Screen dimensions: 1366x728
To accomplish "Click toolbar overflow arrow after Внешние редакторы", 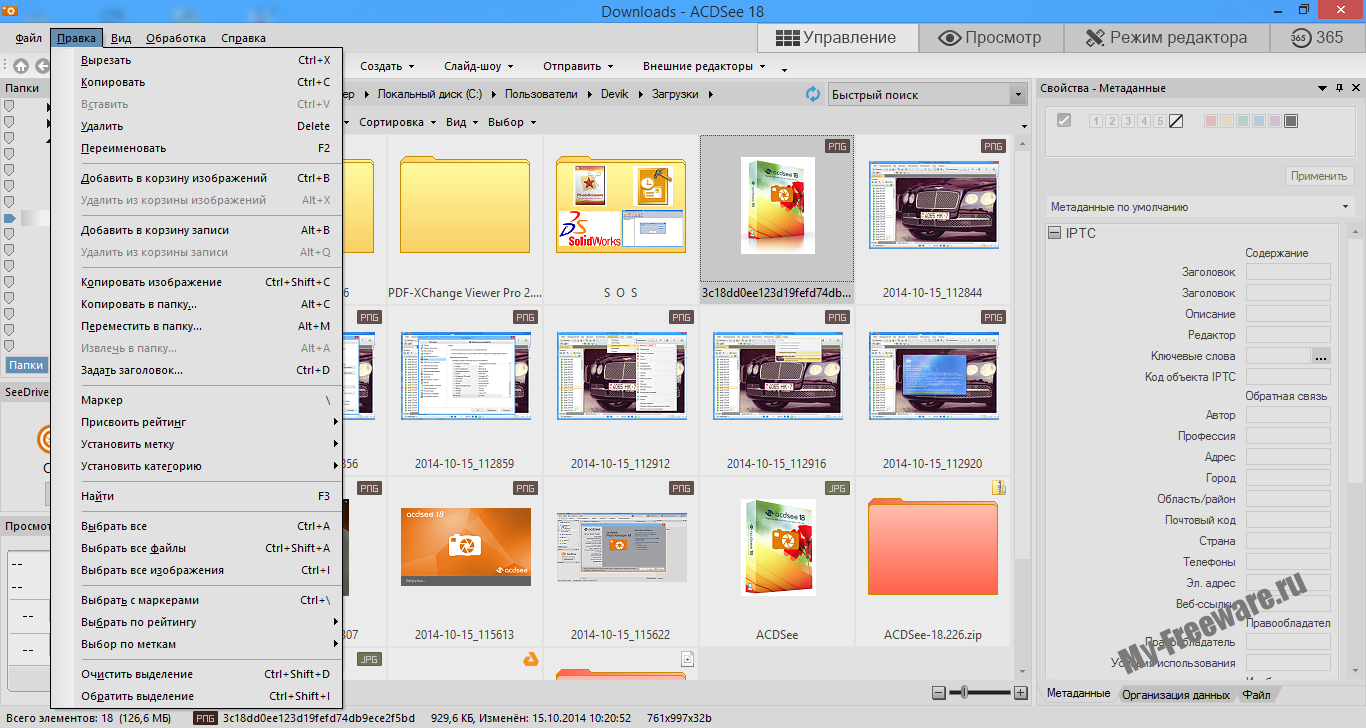I will (784, 69).
